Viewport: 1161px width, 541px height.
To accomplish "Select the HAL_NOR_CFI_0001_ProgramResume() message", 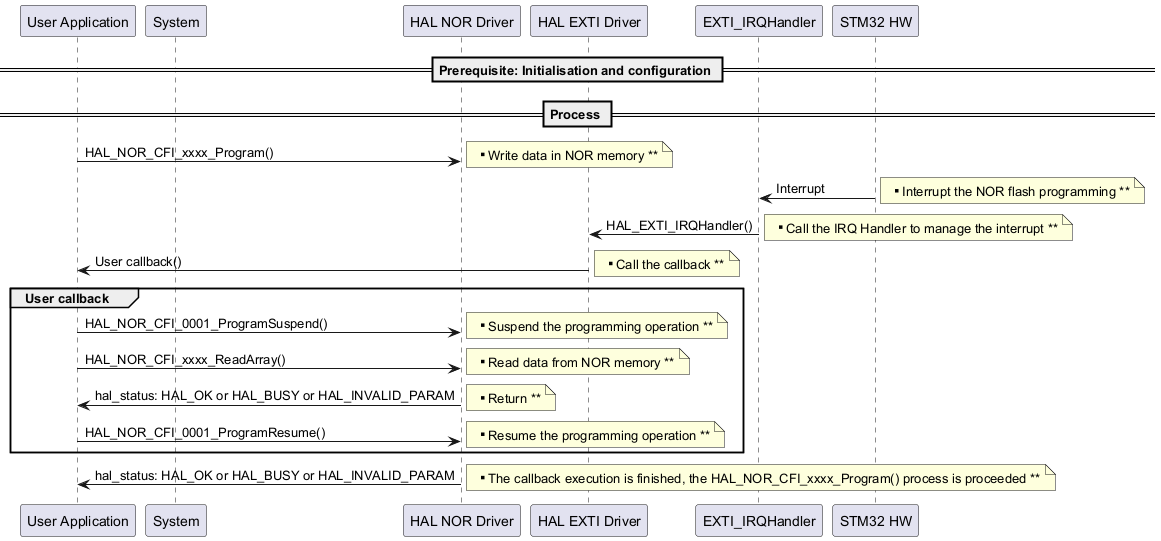I will [205, 433].
